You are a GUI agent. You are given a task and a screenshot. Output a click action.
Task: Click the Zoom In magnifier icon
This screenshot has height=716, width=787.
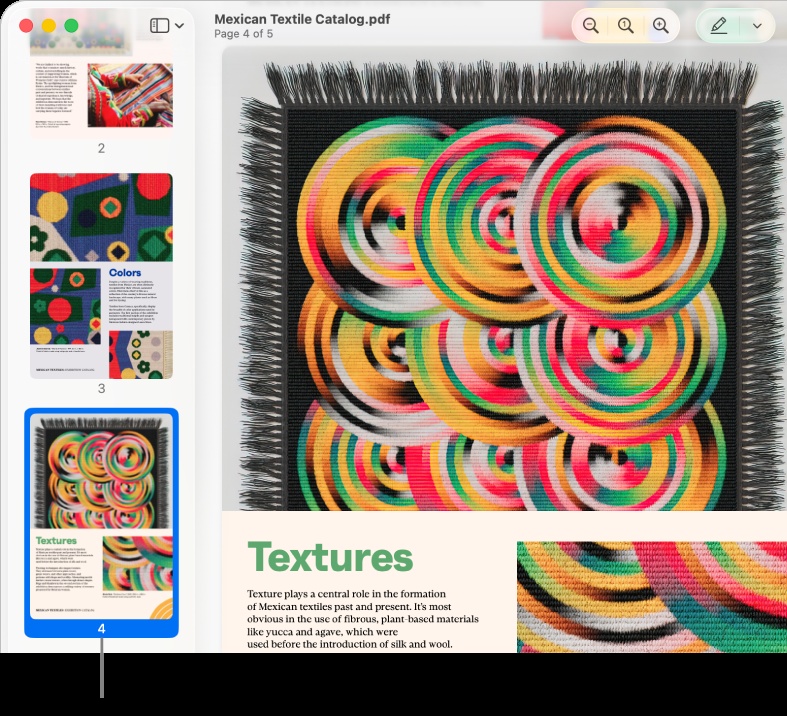tap(661, 26)
